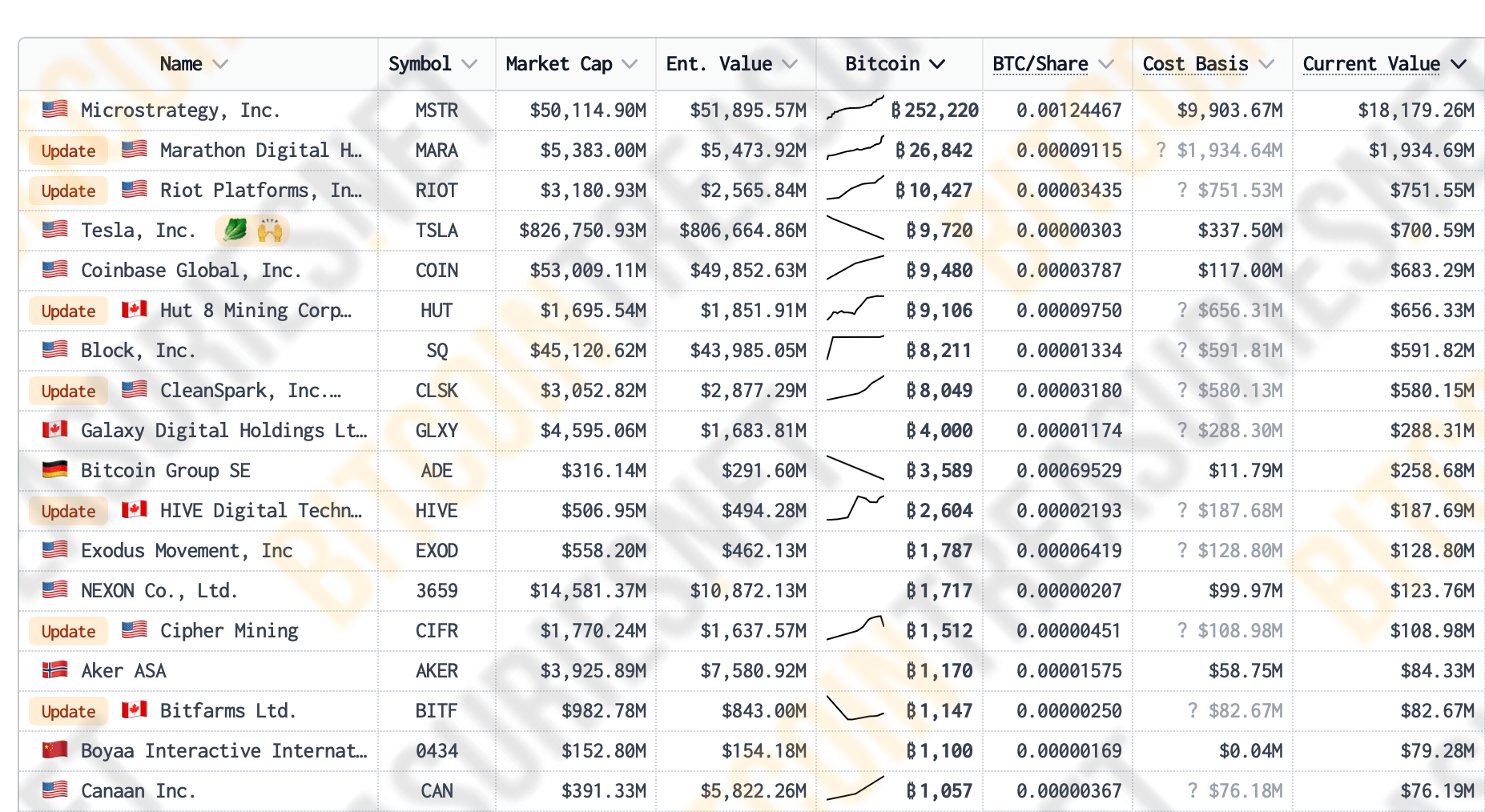Sort by the Symbol column header
The width and height of the screenshot is (1485, 812).
[x=433, y=64]
